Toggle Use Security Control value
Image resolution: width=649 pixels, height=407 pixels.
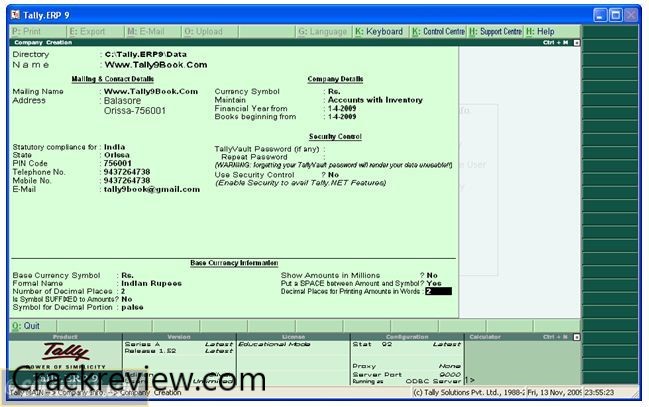pos(332,175)
